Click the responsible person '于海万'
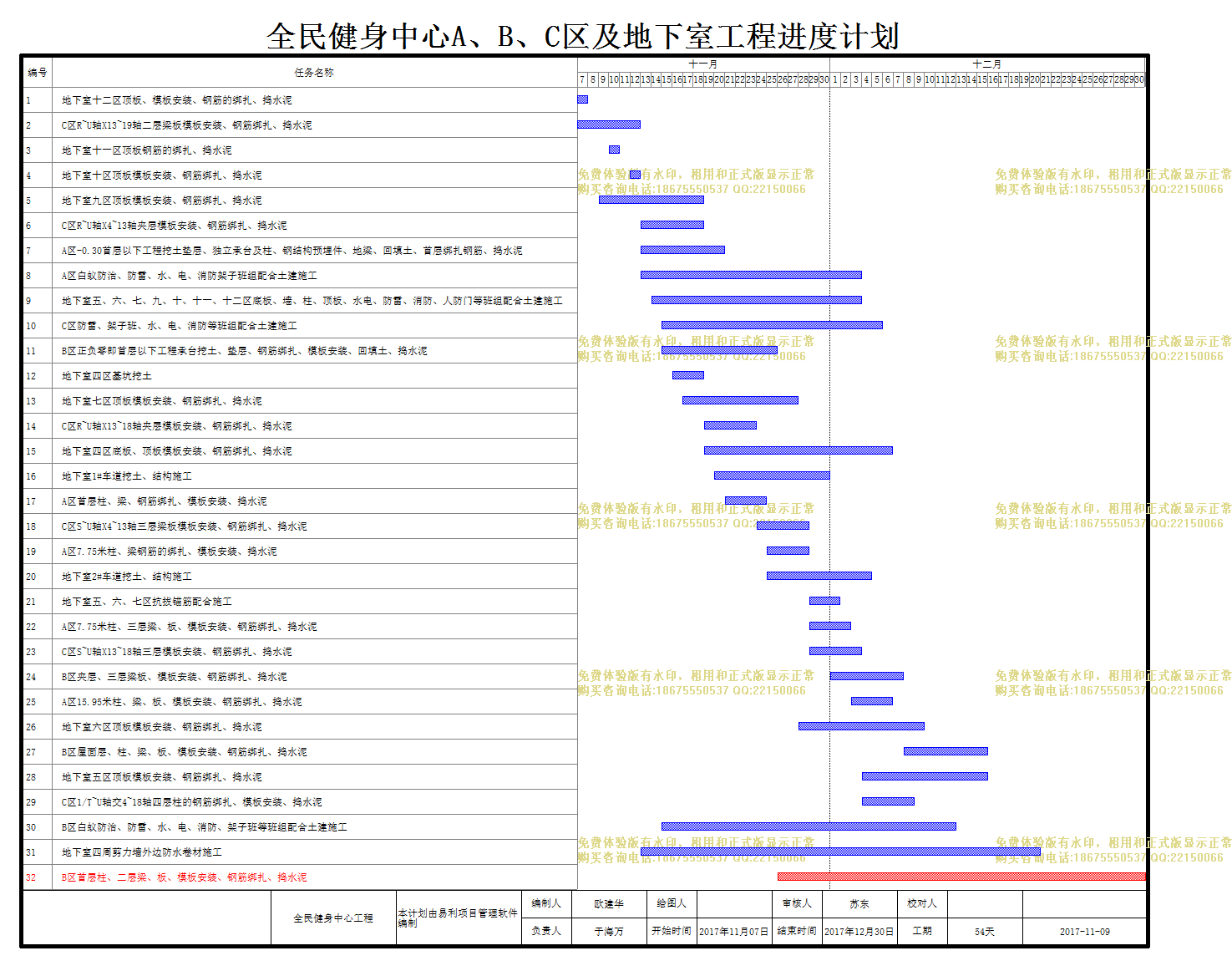Viewport: 1232px width, 966px height. click(609, 932)
